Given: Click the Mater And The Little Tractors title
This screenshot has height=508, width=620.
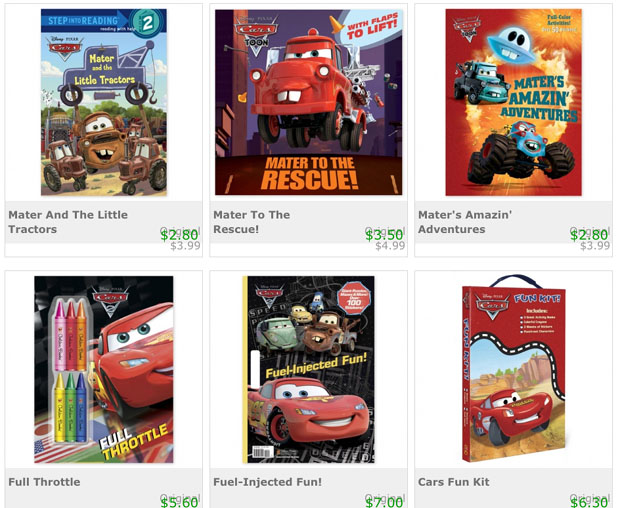Looking at the screenshot, I should point(68,222).
